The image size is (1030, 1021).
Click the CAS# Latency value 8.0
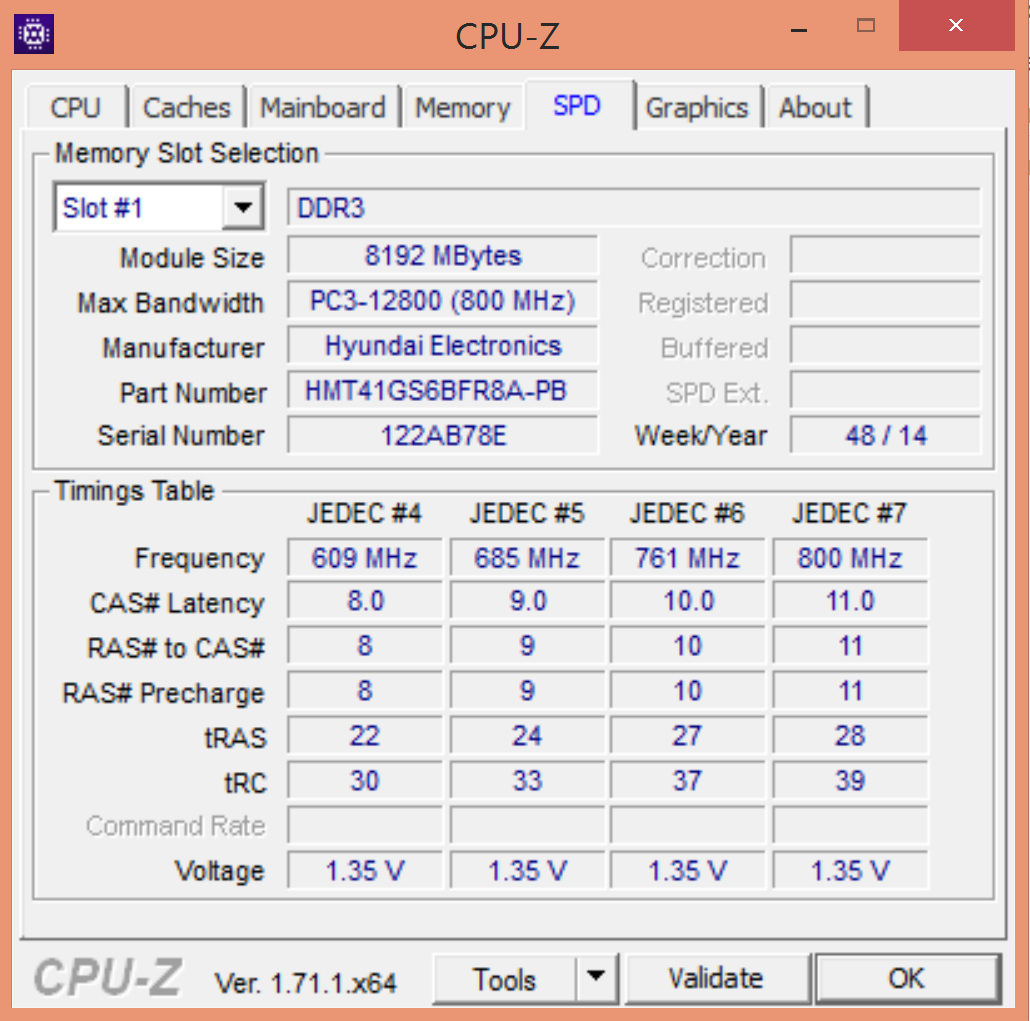(x=365, y=601)
